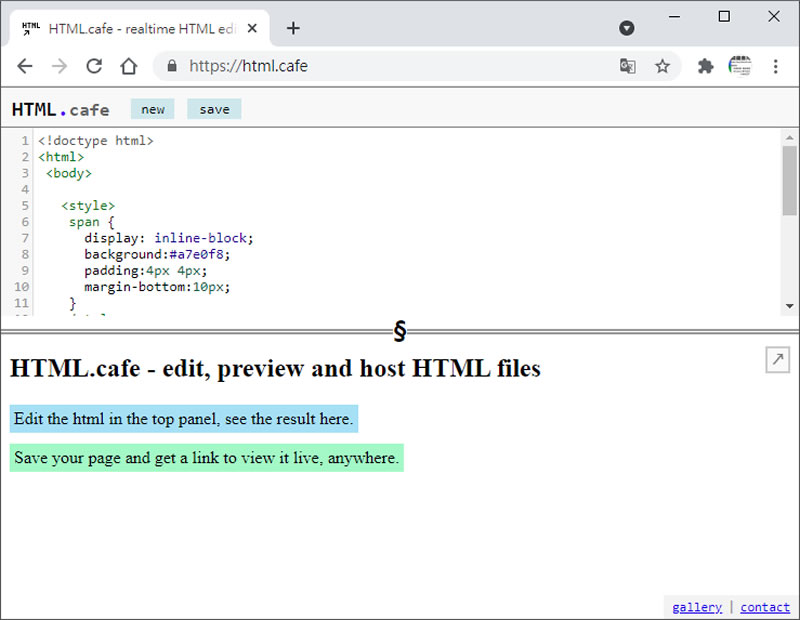
Task: Click the browser forward arrow
Action: [60, 66]
